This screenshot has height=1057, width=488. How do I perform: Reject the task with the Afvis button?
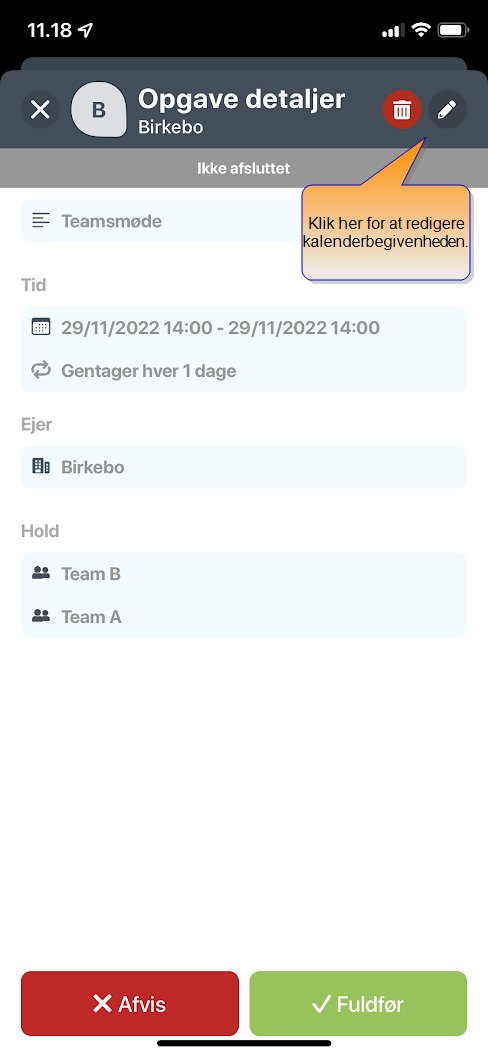point(130,1004)
